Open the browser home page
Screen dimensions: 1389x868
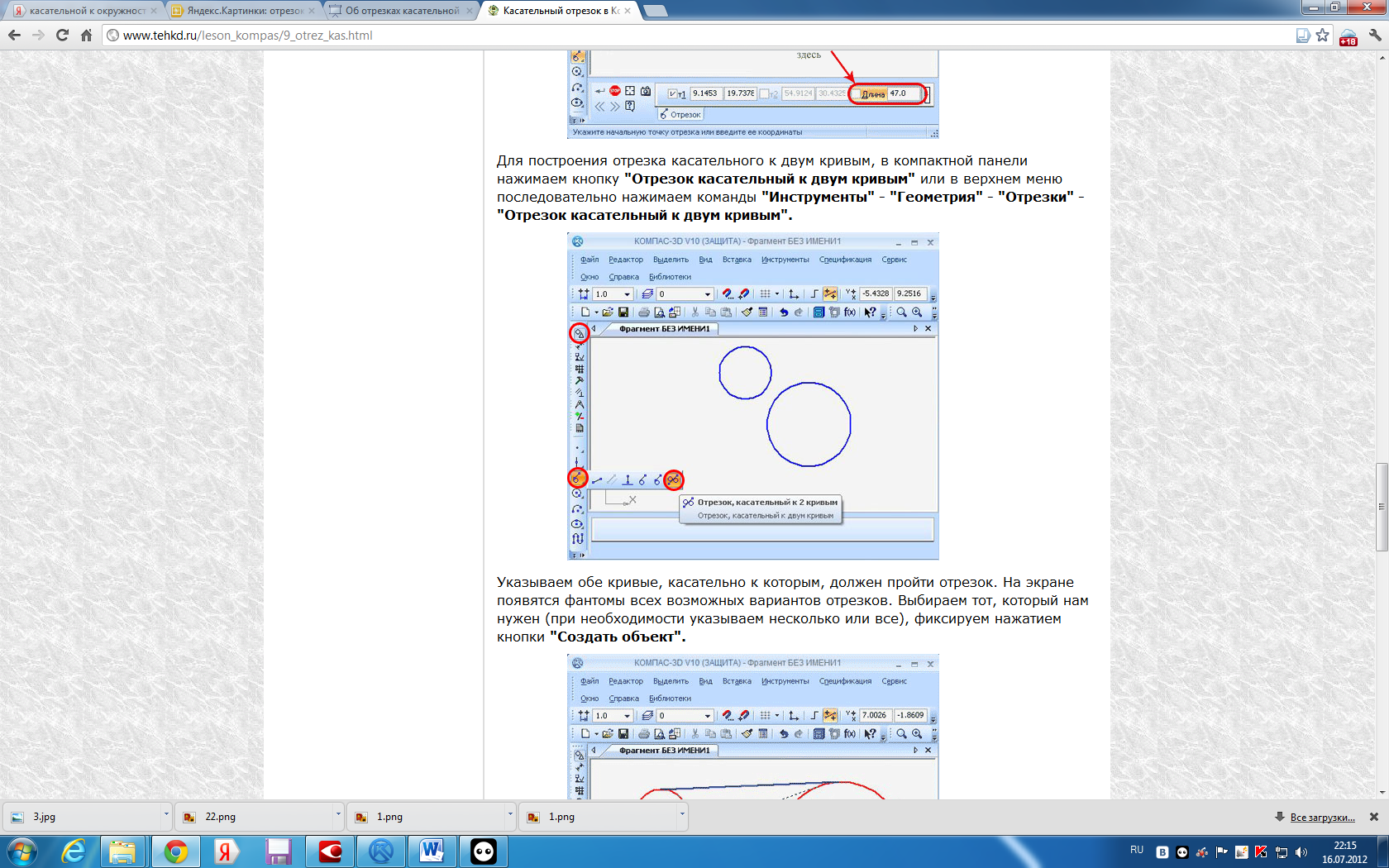pos(86,35)
